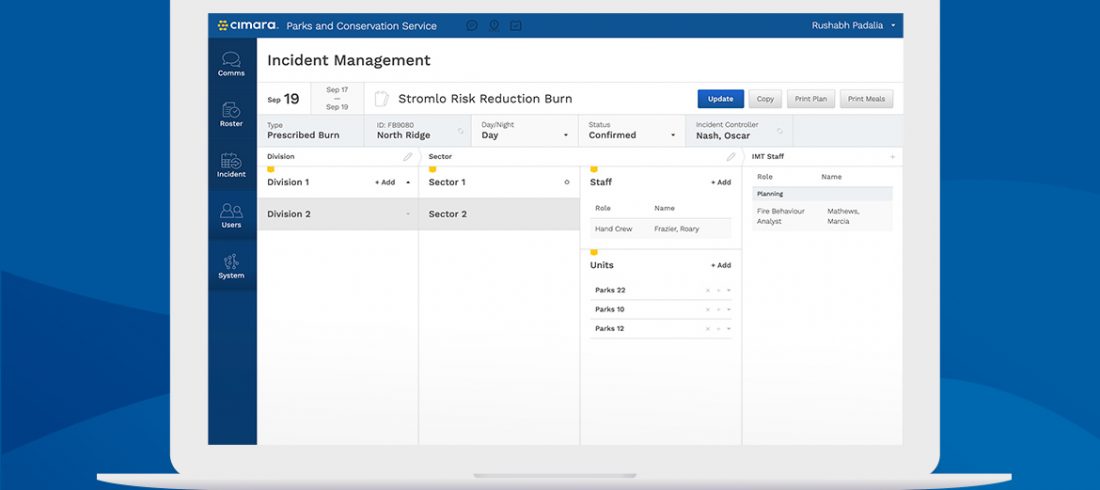Click the plus icon beside IMT Staff

pyautogui.click(x=892, y=157)
